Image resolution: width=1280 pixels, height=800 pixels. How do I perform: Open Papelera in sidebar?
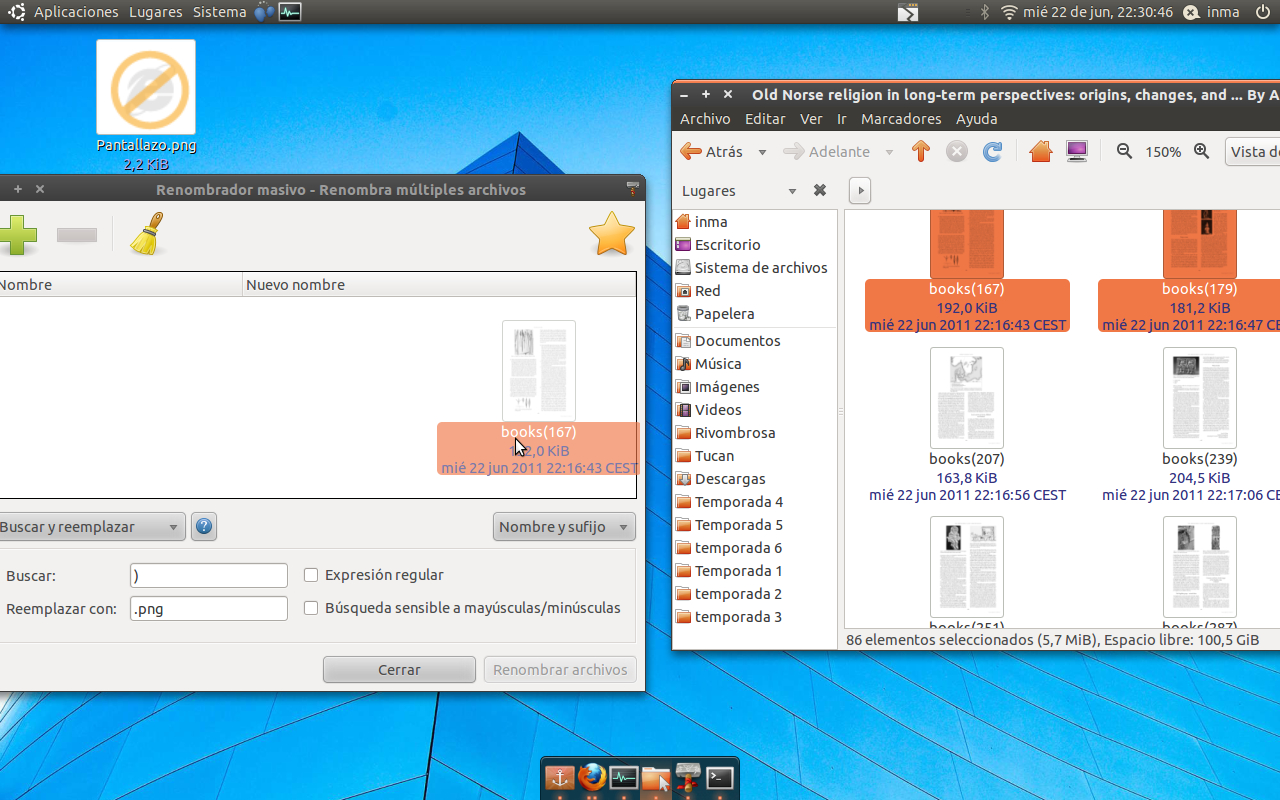[724, 314]
